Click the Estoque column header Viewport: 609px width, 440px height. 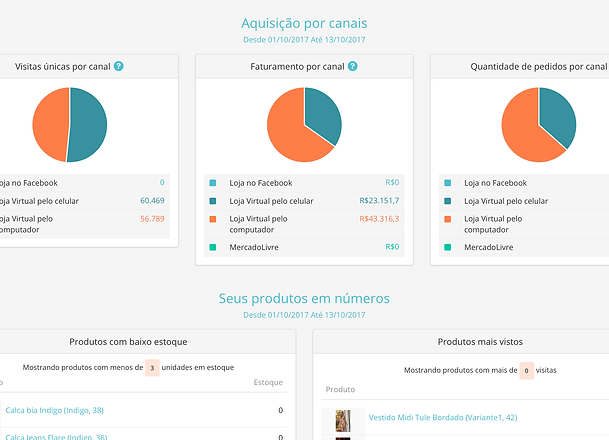[268, 382]
